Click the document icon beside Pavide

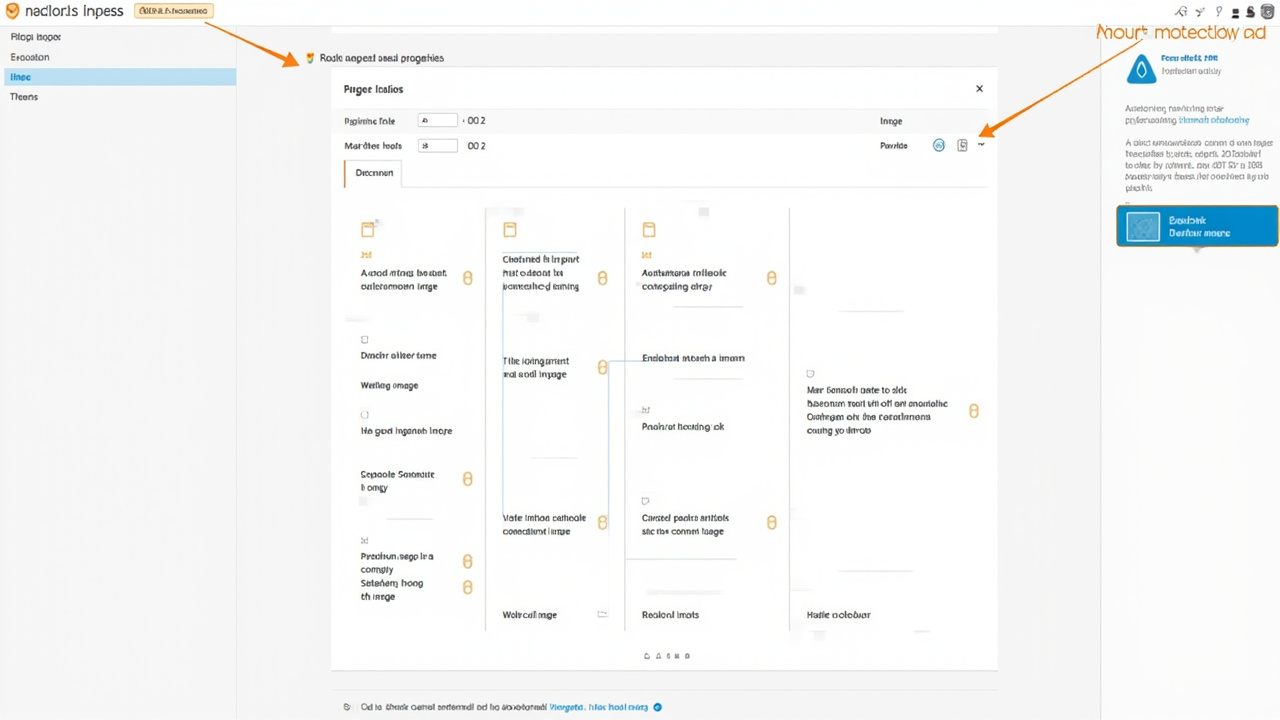[x=962, y=146]
